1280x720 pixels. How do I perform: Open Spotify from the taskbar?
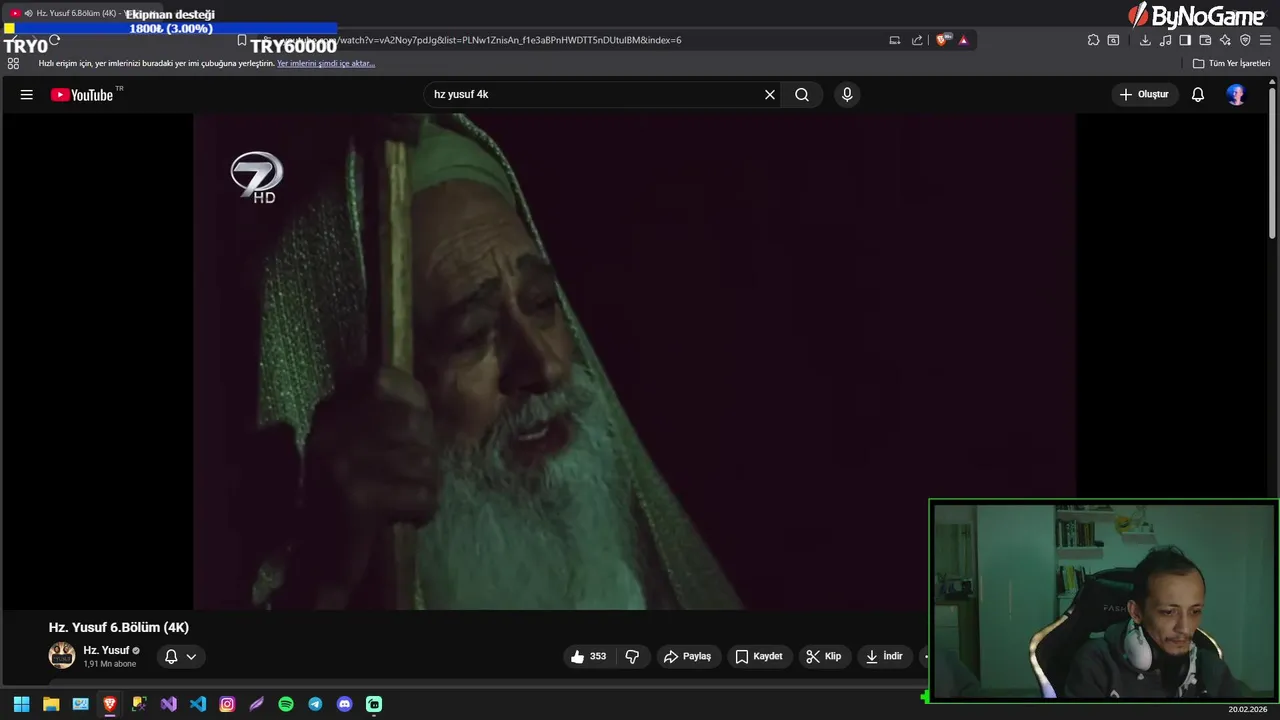(x=286, y=704)
